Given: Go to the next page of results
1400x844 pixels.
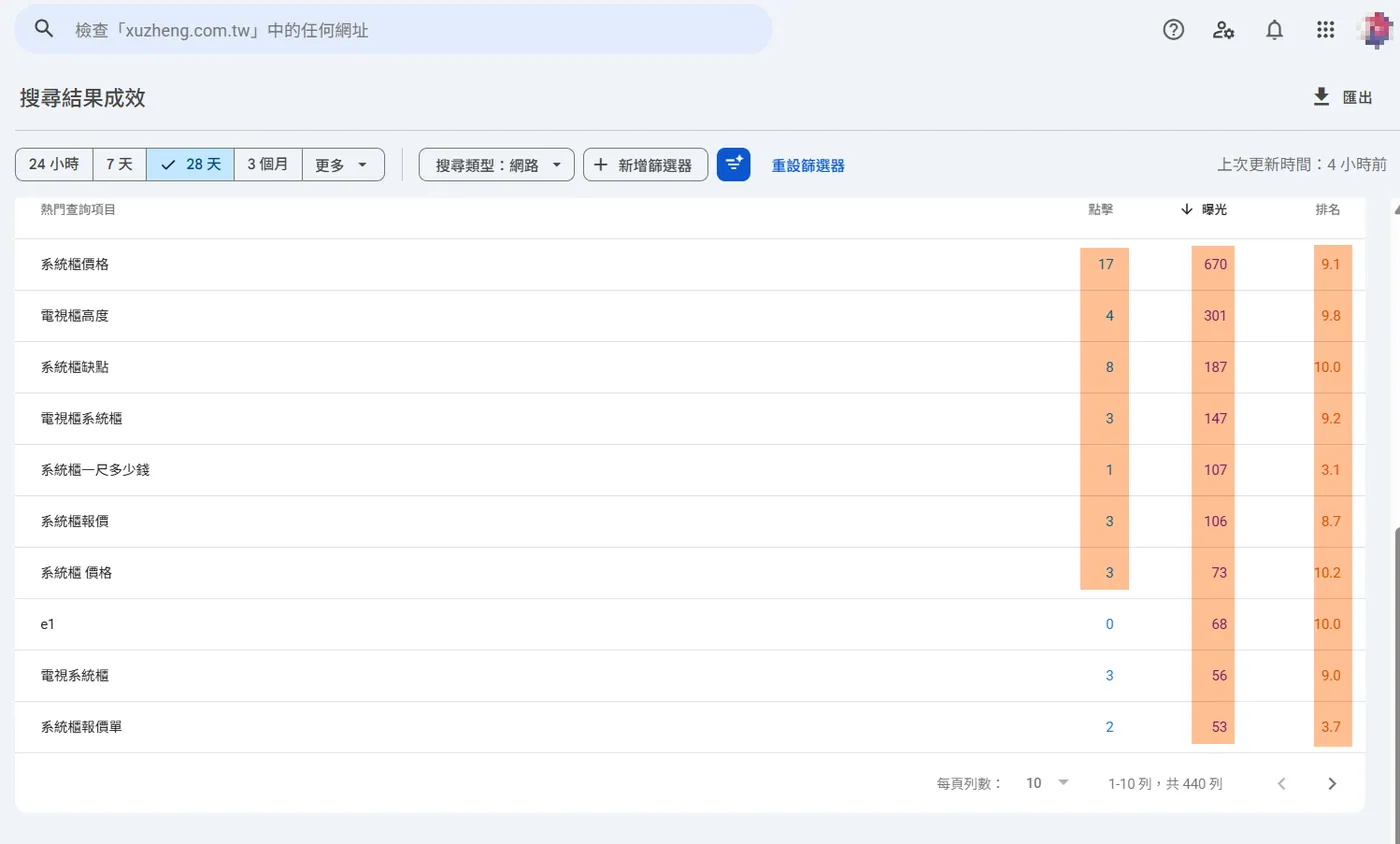Looking at the screenshot, I should [x=1331, y=784].
